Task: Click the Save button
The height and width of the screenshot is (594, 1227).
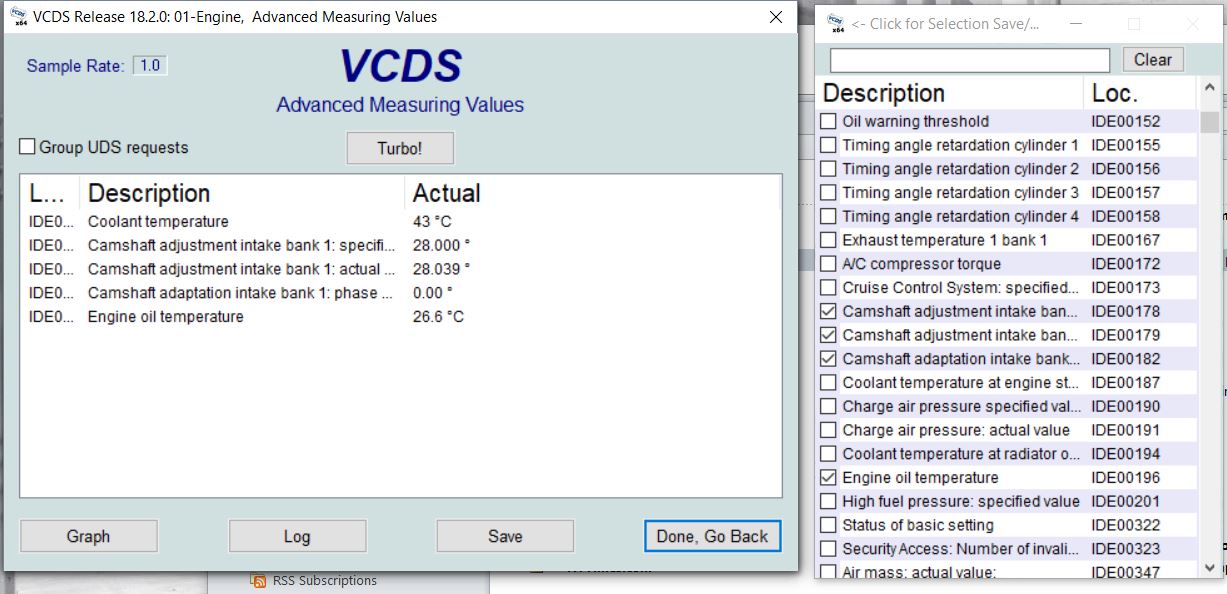Action: click(x=505, y=536)
